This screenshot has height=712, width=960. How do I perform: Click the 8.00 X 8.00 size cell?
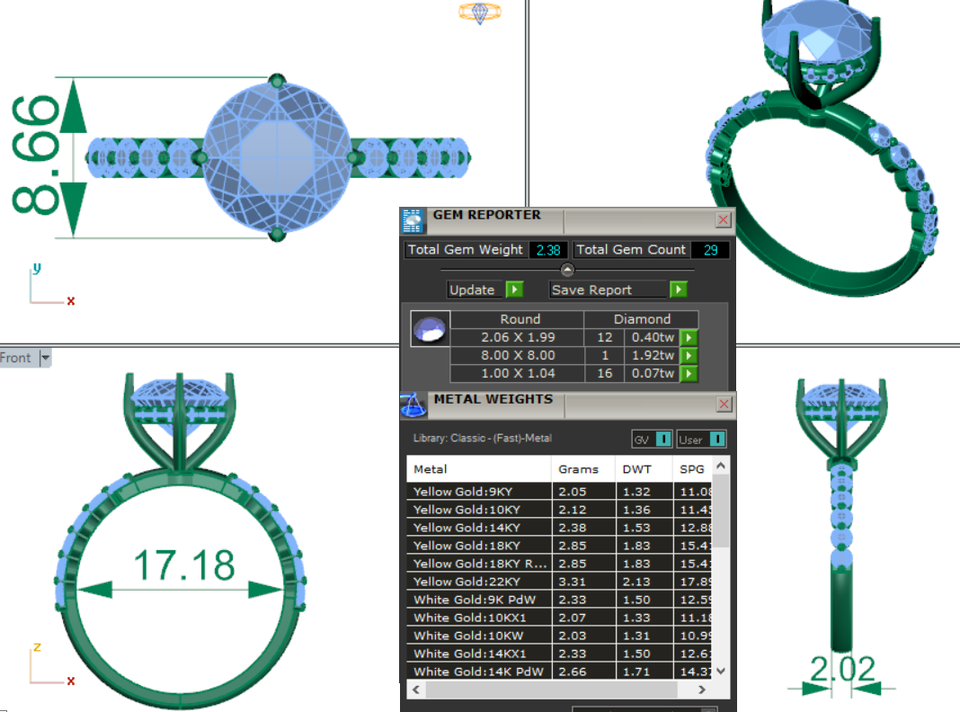coord(518,355)
